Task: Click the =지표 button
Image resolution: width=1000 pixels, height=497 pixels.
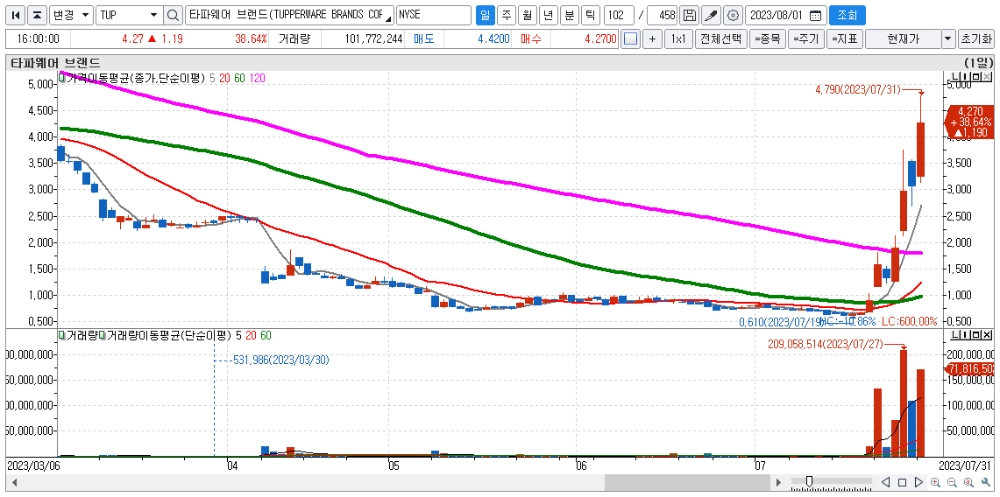Action: click(x=844, y=39)
